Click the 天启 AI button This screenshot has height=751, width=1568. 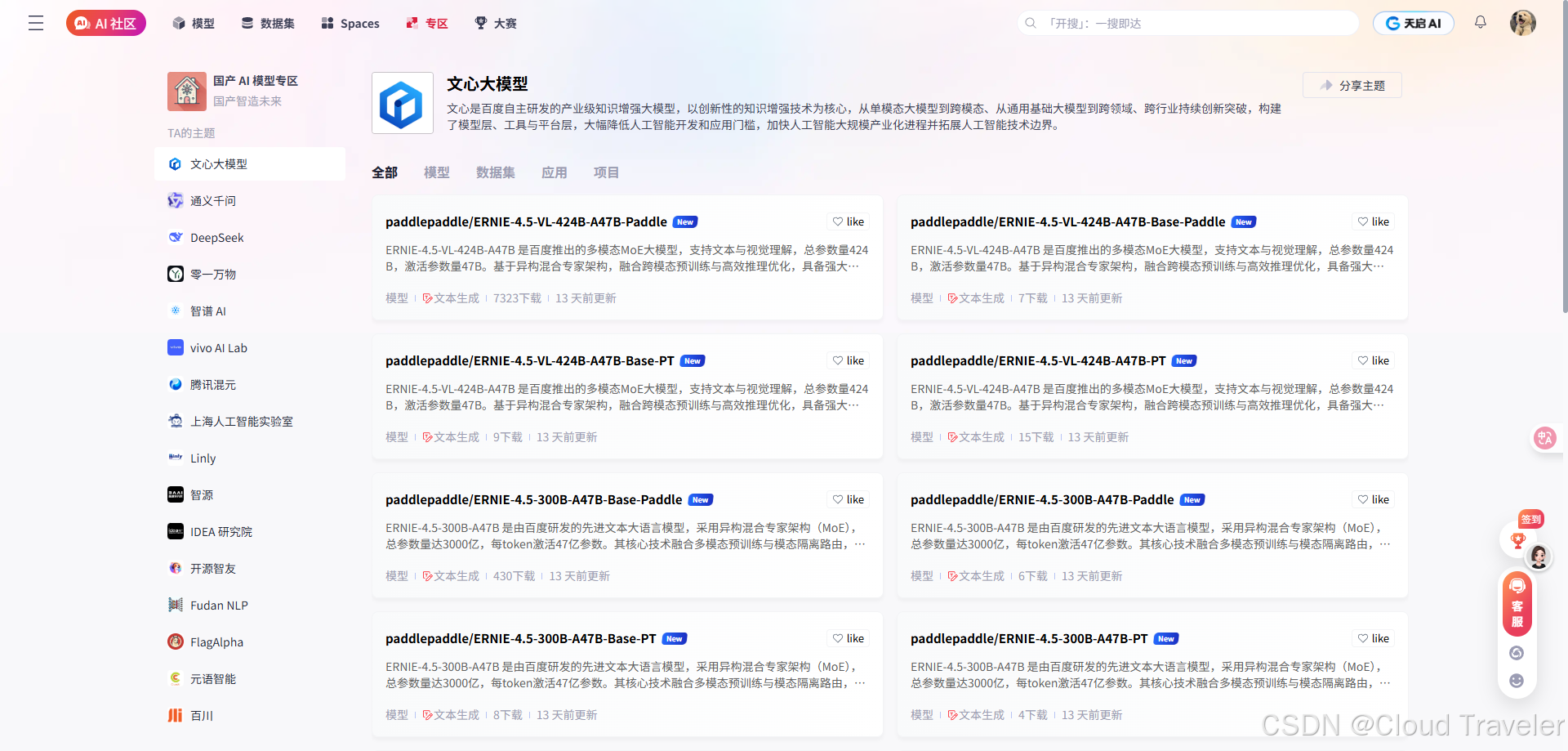(x=1414, y=23)
